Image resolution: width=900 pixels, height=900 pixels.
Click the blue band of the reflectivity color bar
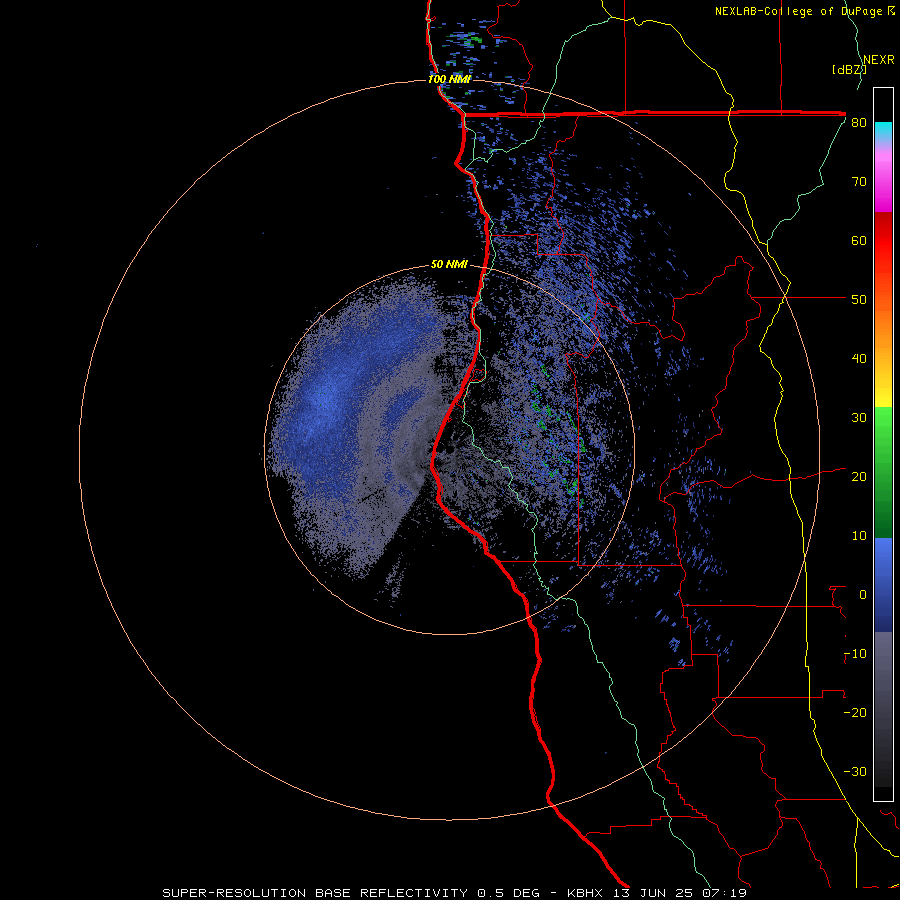(x=883, y=585)
